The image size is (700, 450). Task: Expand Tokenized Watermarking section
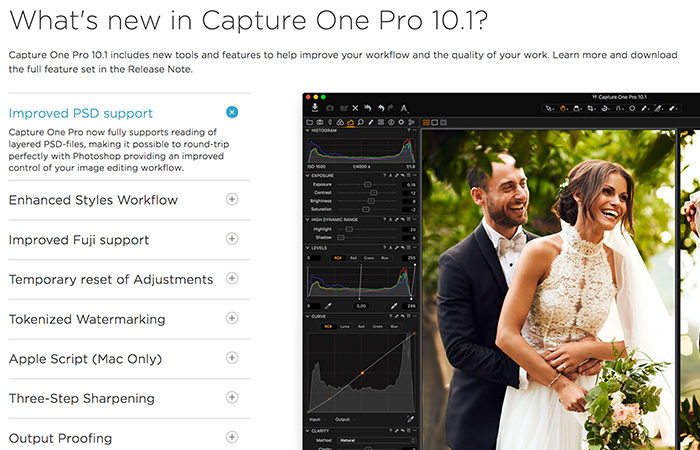pyautogui.click(x=232, y=318)
